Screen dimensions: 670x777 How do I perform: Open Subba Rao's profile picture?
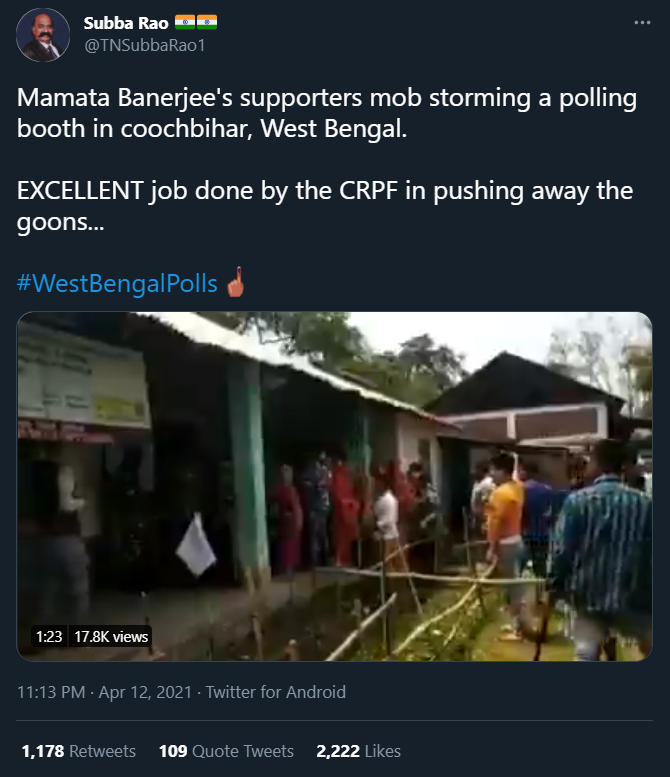tap(43, 36)
